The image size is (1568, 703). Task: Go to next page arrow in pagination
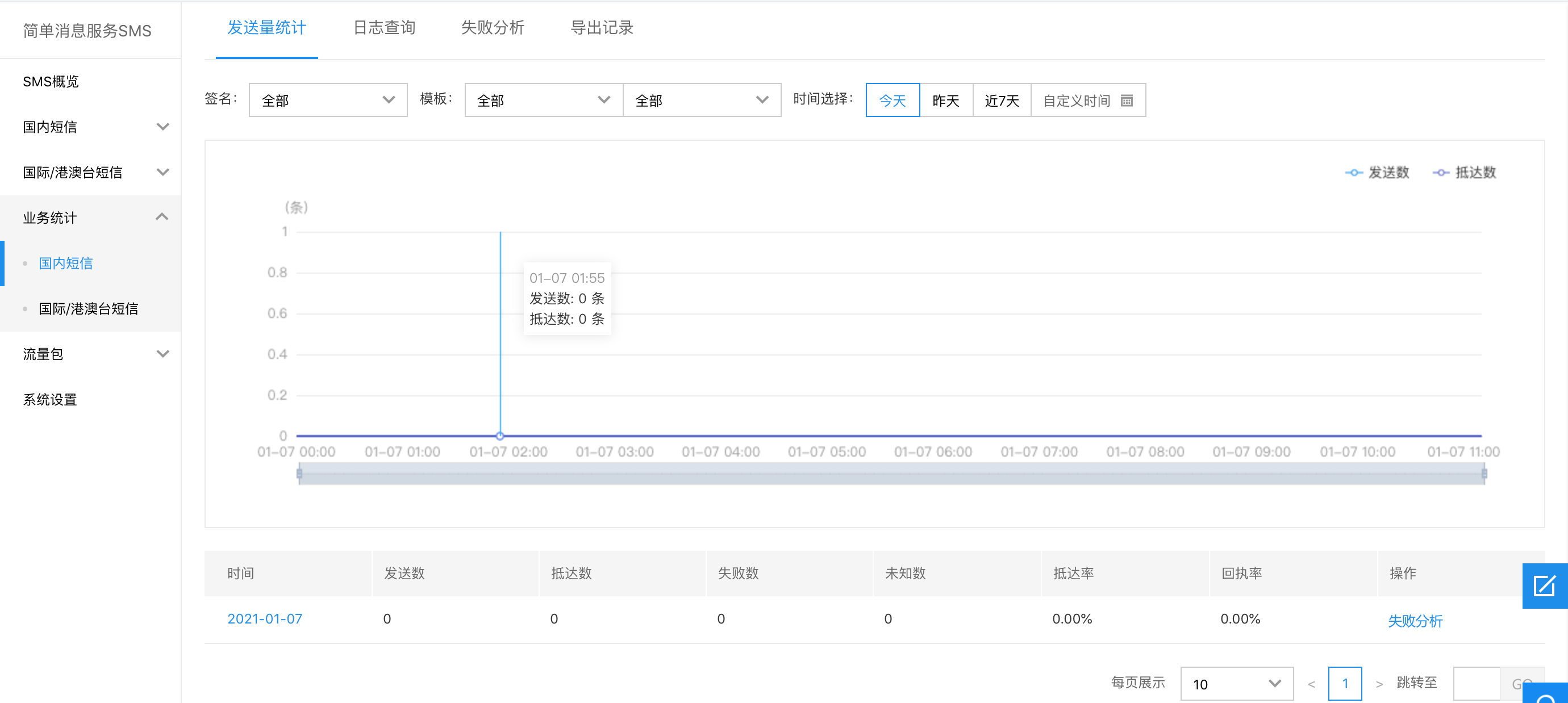pyautogui.click(x=1379, y=684)
